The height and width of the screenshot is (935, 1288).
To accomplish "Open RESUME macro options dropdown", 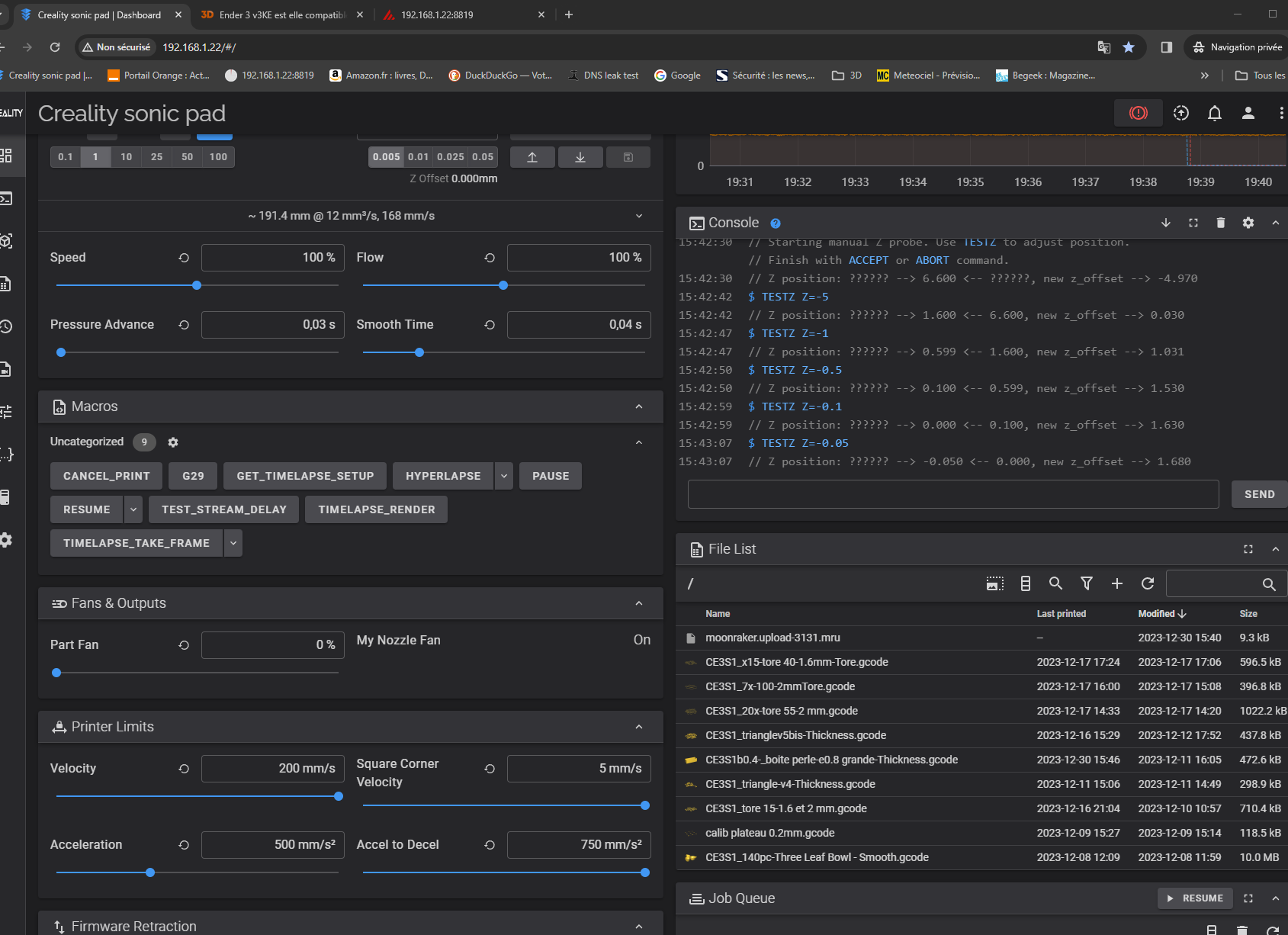I will coord(133,509).
